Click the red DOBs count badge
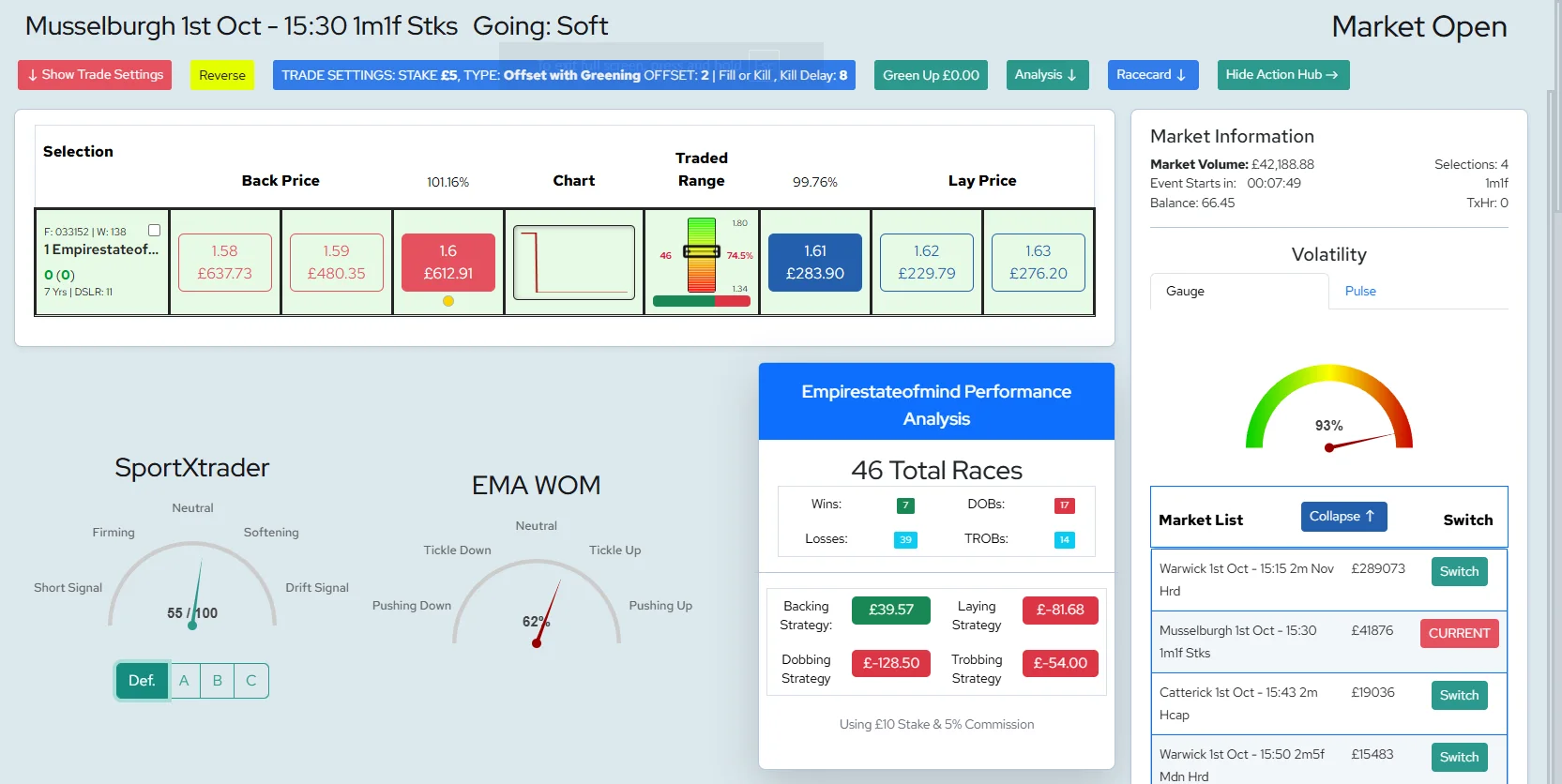The width and height of the screenshot is (1562, 784). pyautogui.click(x=1064, y=505)
